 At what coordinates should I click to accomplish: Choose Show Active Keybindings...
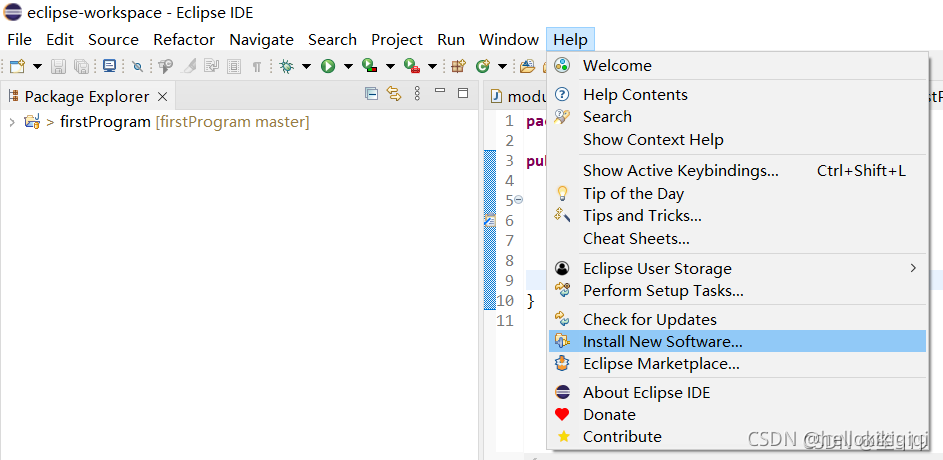point(737,171)
